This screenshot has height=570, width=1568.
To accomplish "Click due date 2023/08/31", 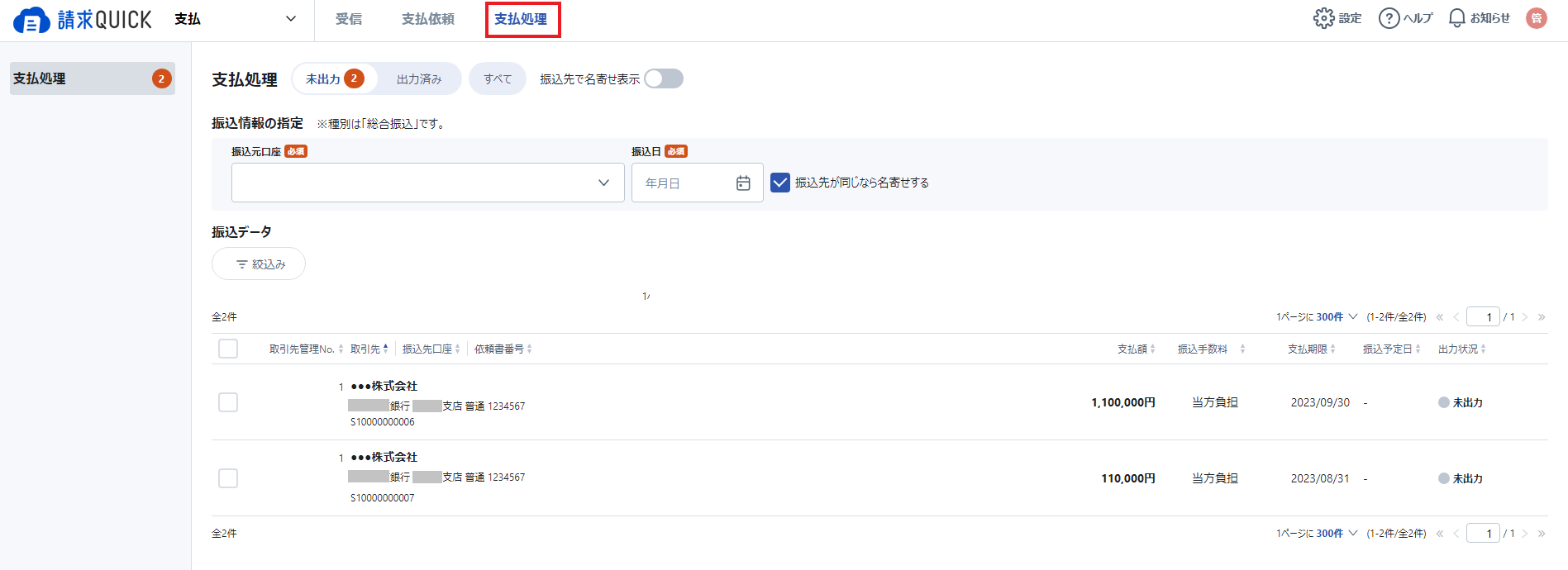I will (1320, 478).
